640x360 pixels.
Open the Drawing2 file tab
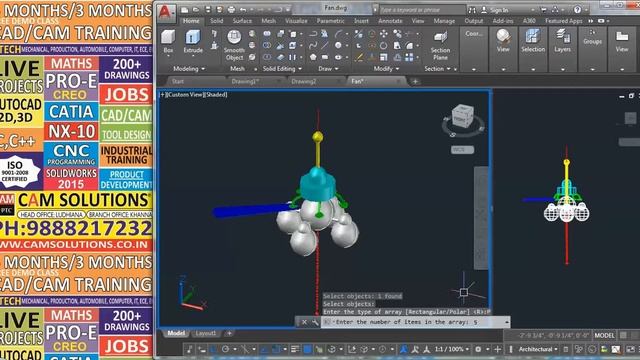[x=304, y=81]
